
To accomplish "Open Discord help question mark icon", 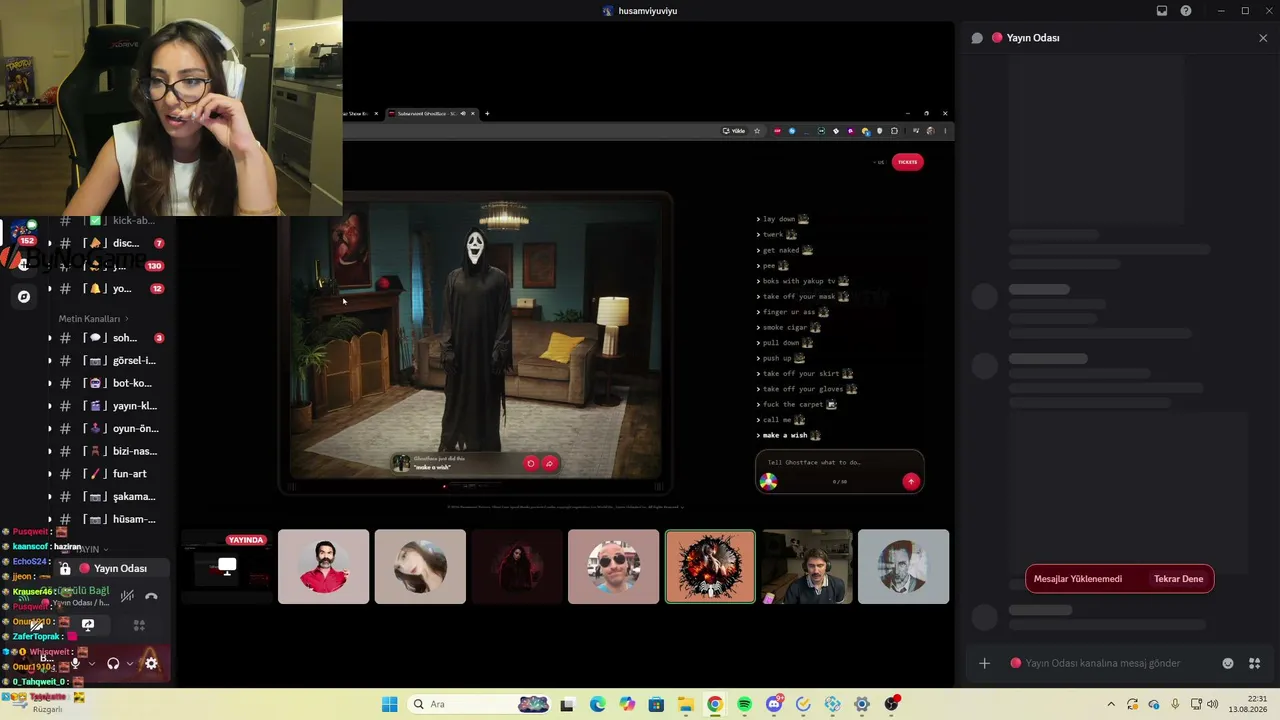I will 1186,11.
